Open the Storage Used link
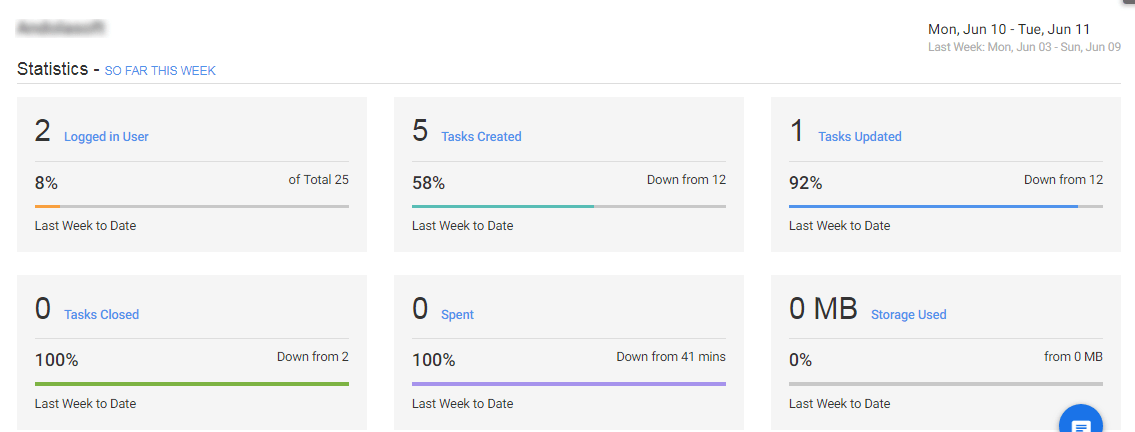1135x432 pixels. click(908, 314)
